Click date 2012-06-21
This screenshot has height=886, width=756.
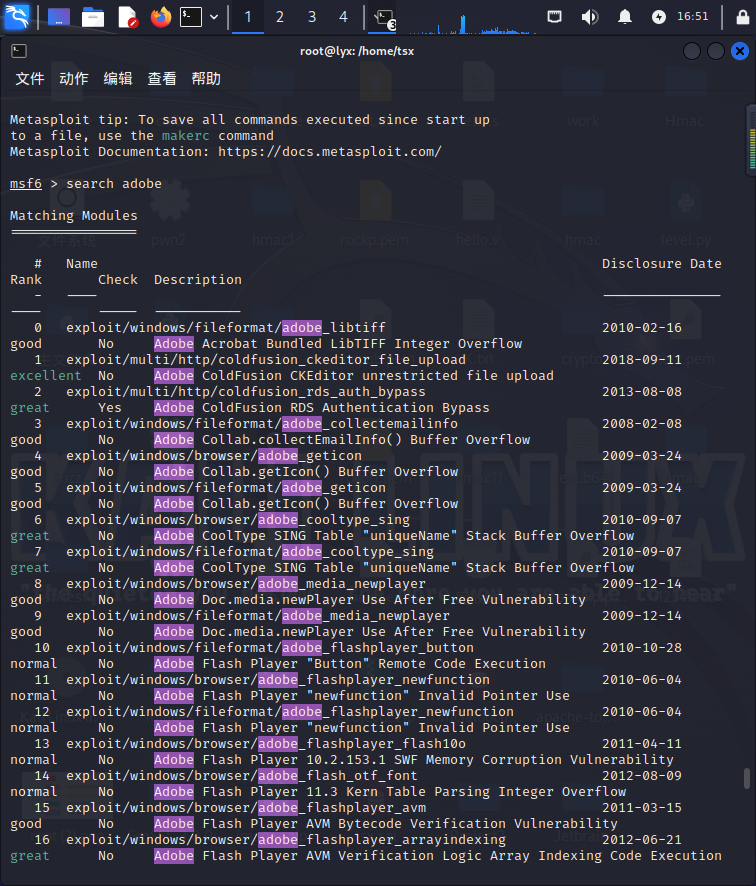coord(642,840)
